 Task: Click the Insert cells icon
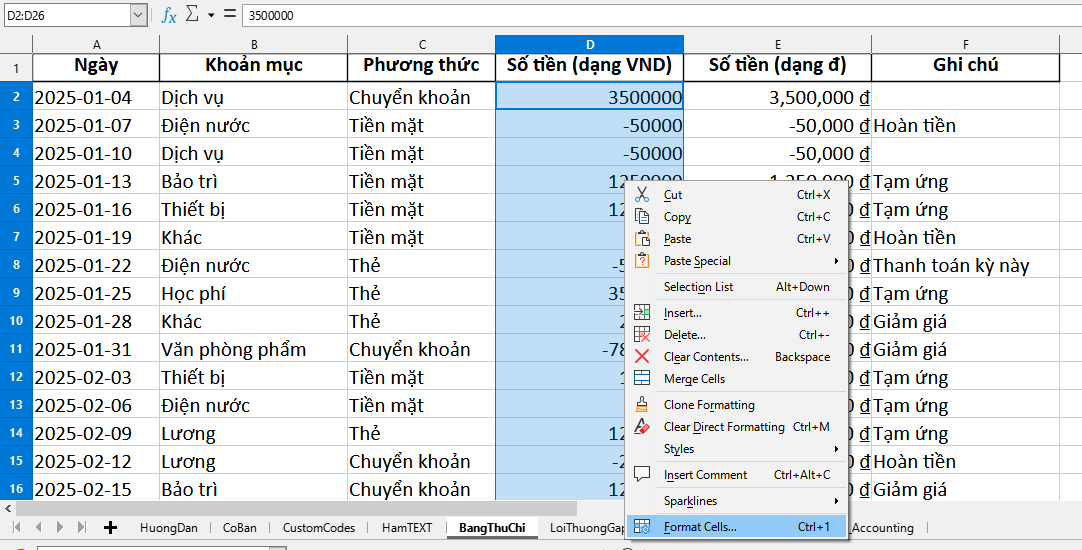(x=642, y=313)
